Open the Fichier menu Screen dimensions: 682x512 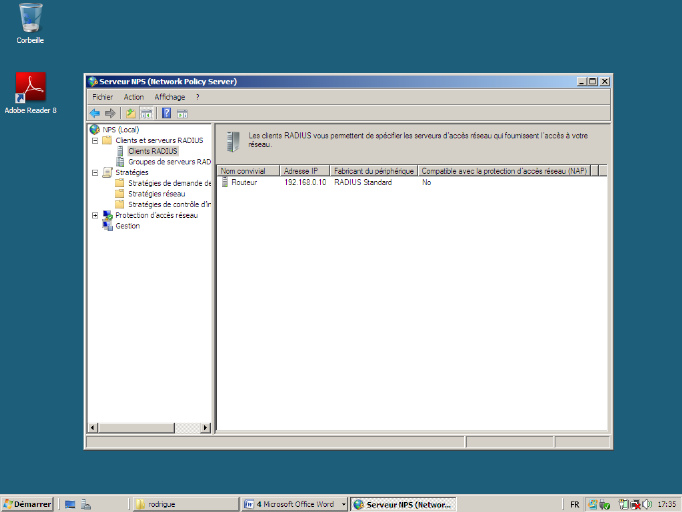coord(102,97)
